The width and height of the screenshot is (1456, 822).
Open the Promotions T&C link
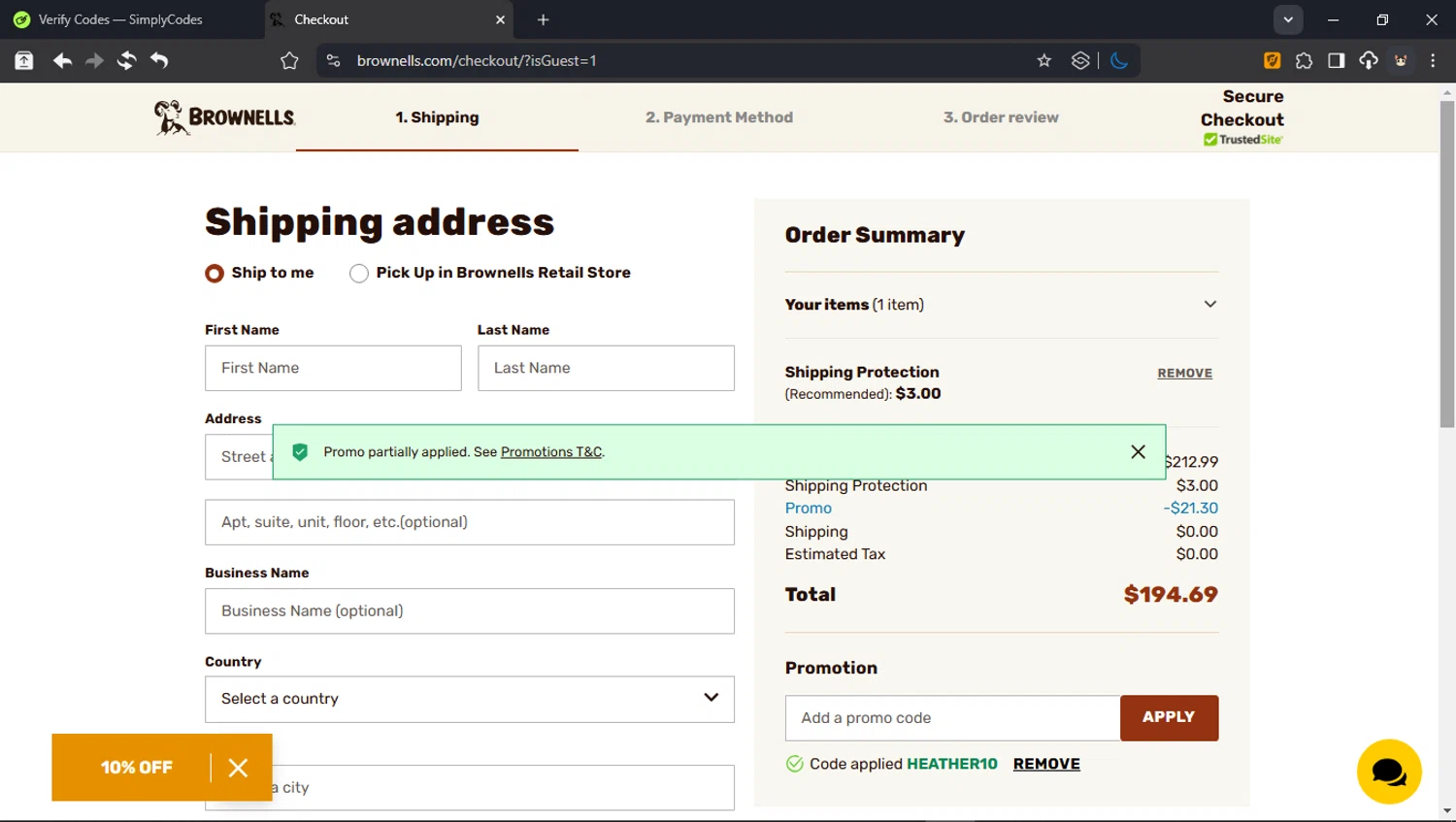tap(550, 452)
